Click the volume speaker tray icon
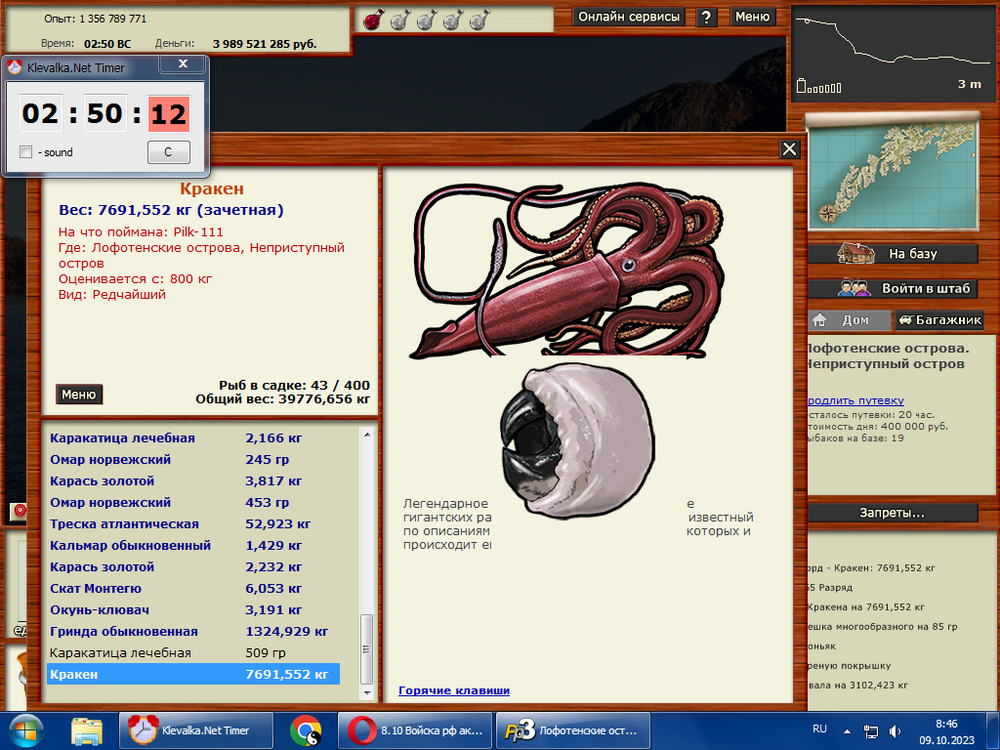Image resolution: width=1000 pixels, height=750 pixels. 894,731
